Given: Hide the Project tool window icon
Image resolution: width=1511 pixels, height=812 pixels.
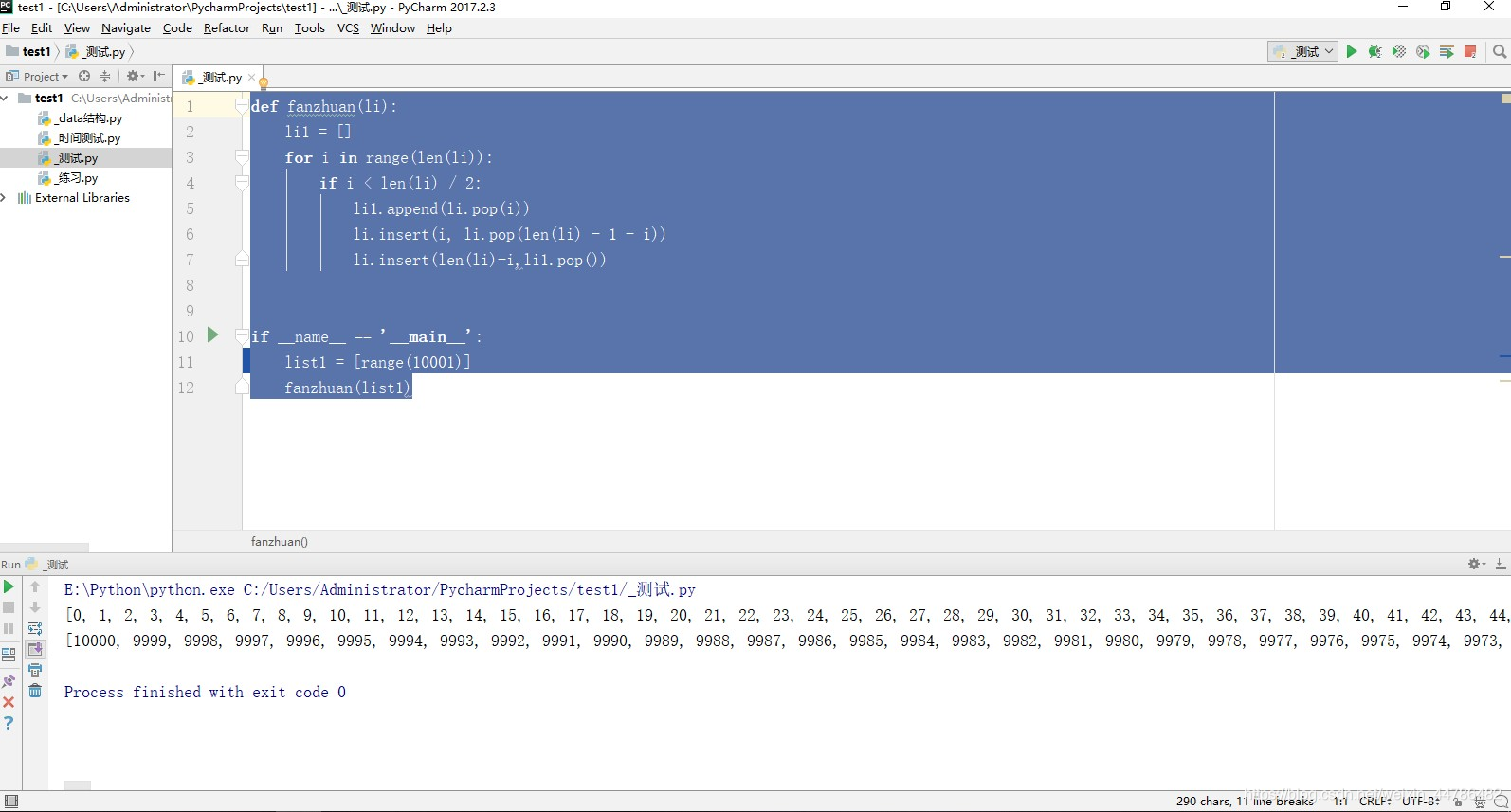Looking at the screenshot, I should (x=159, y=76).
